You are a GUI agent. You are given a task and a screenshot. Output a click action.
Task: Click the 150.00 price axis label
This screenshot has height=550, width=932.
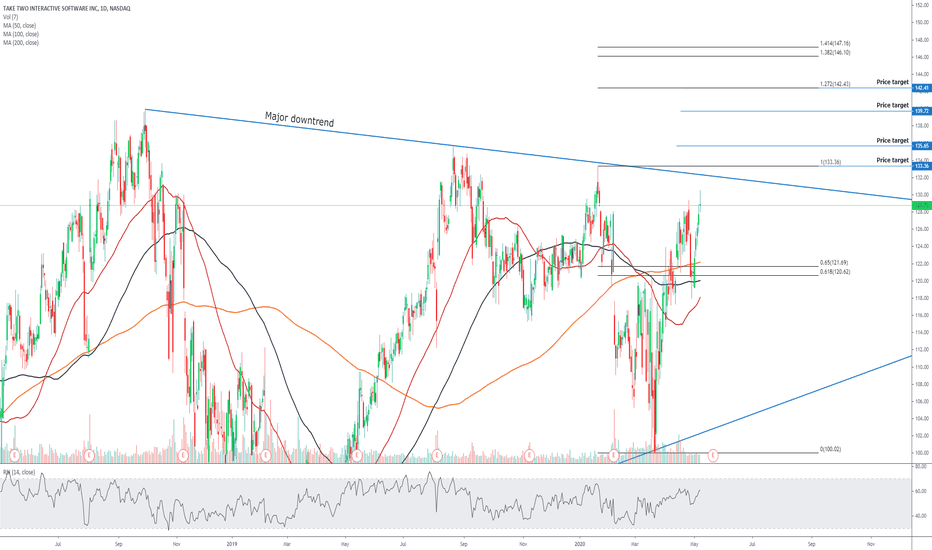(x=922, y=22)
